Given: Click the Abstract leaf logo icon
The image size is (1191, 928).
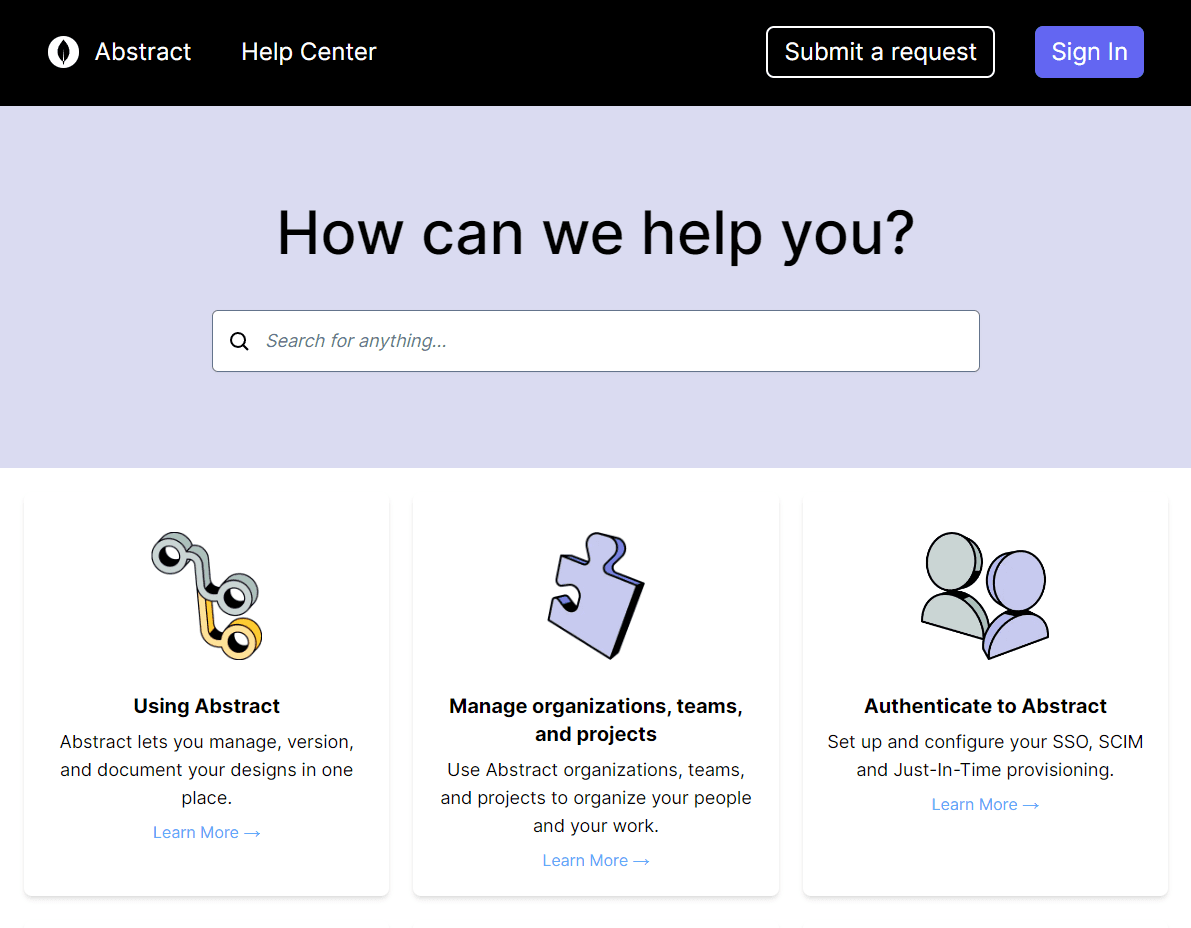Looking at the screenshot, I should click(x=64, y=52).
